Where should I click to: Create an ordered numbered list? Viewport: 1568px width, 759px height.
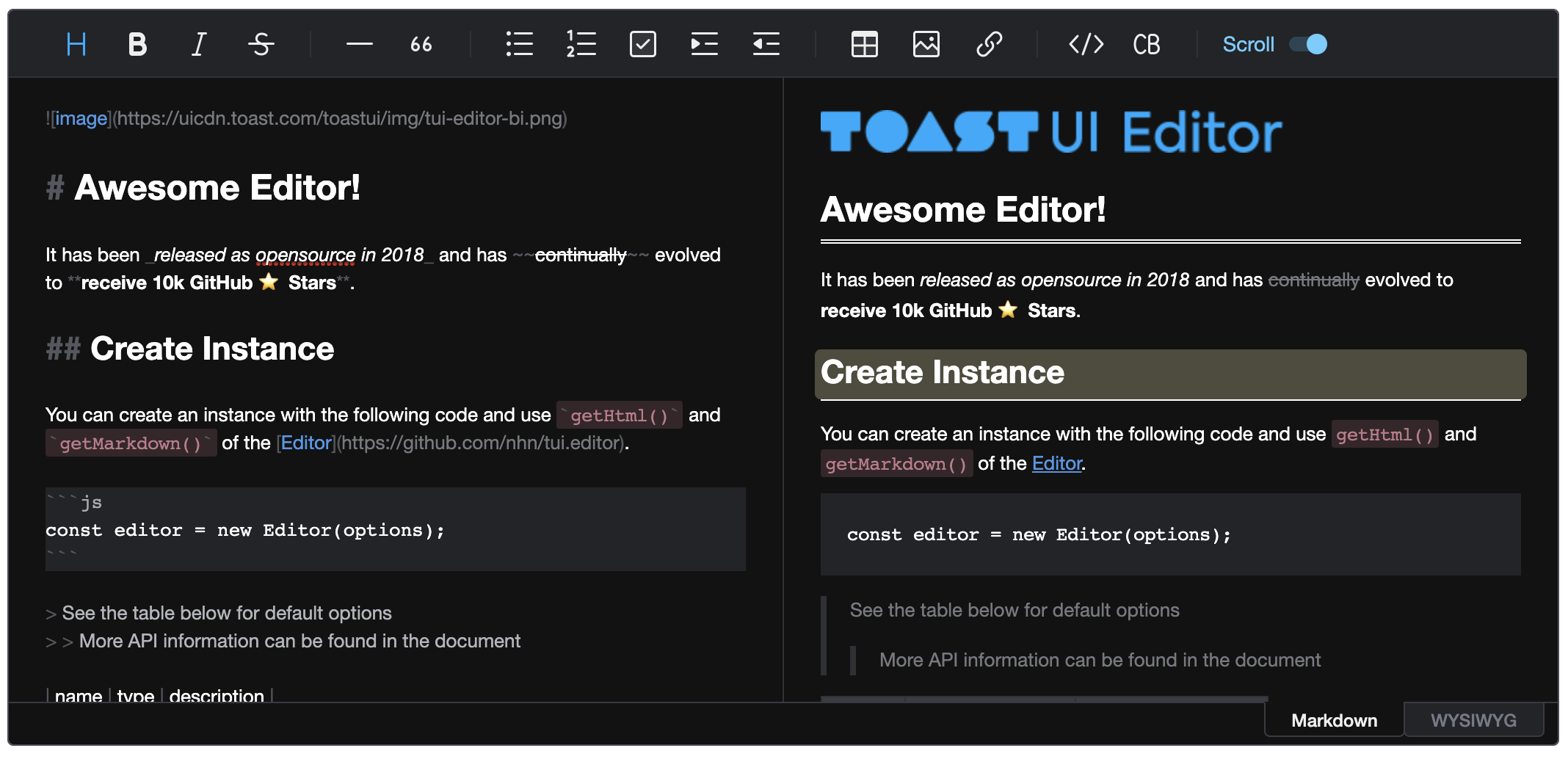pos(581,45)
